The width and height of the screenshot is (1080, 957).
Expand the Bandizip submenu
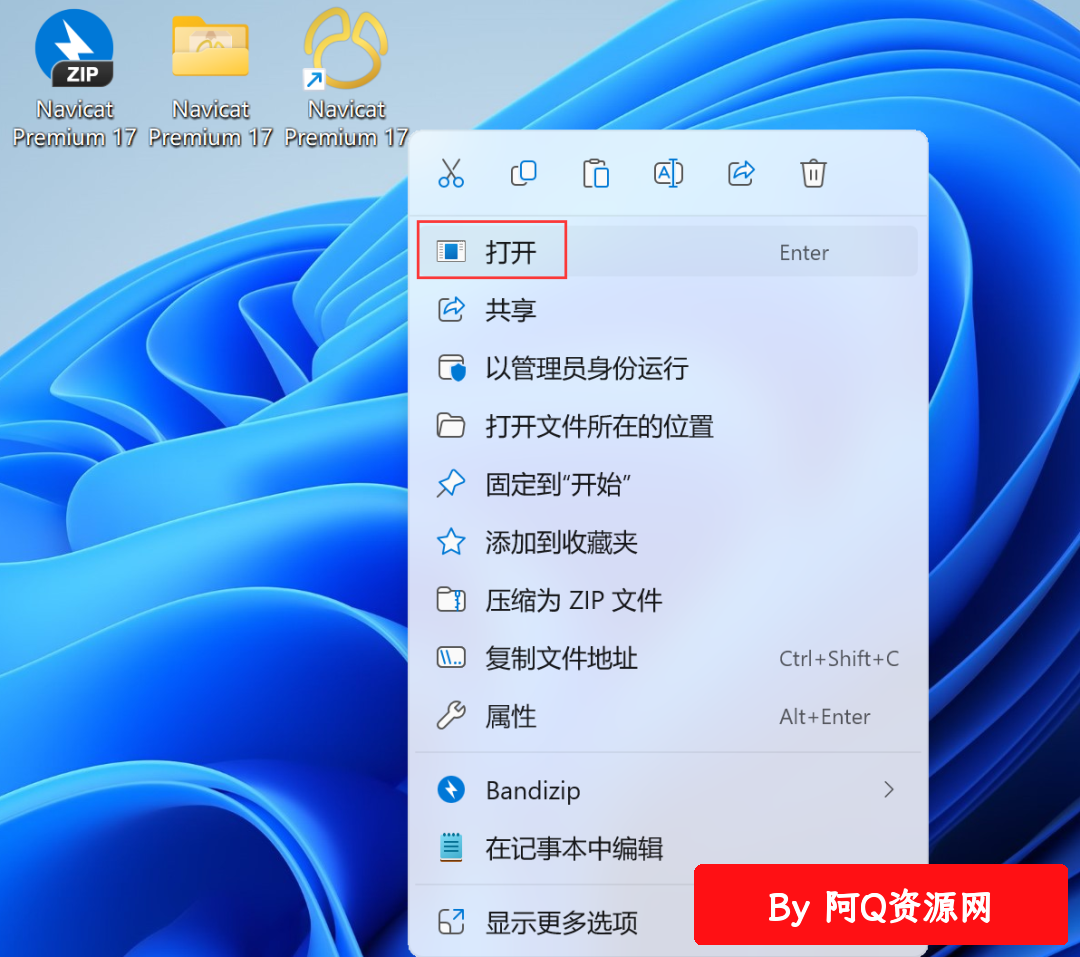pos(667,790)
